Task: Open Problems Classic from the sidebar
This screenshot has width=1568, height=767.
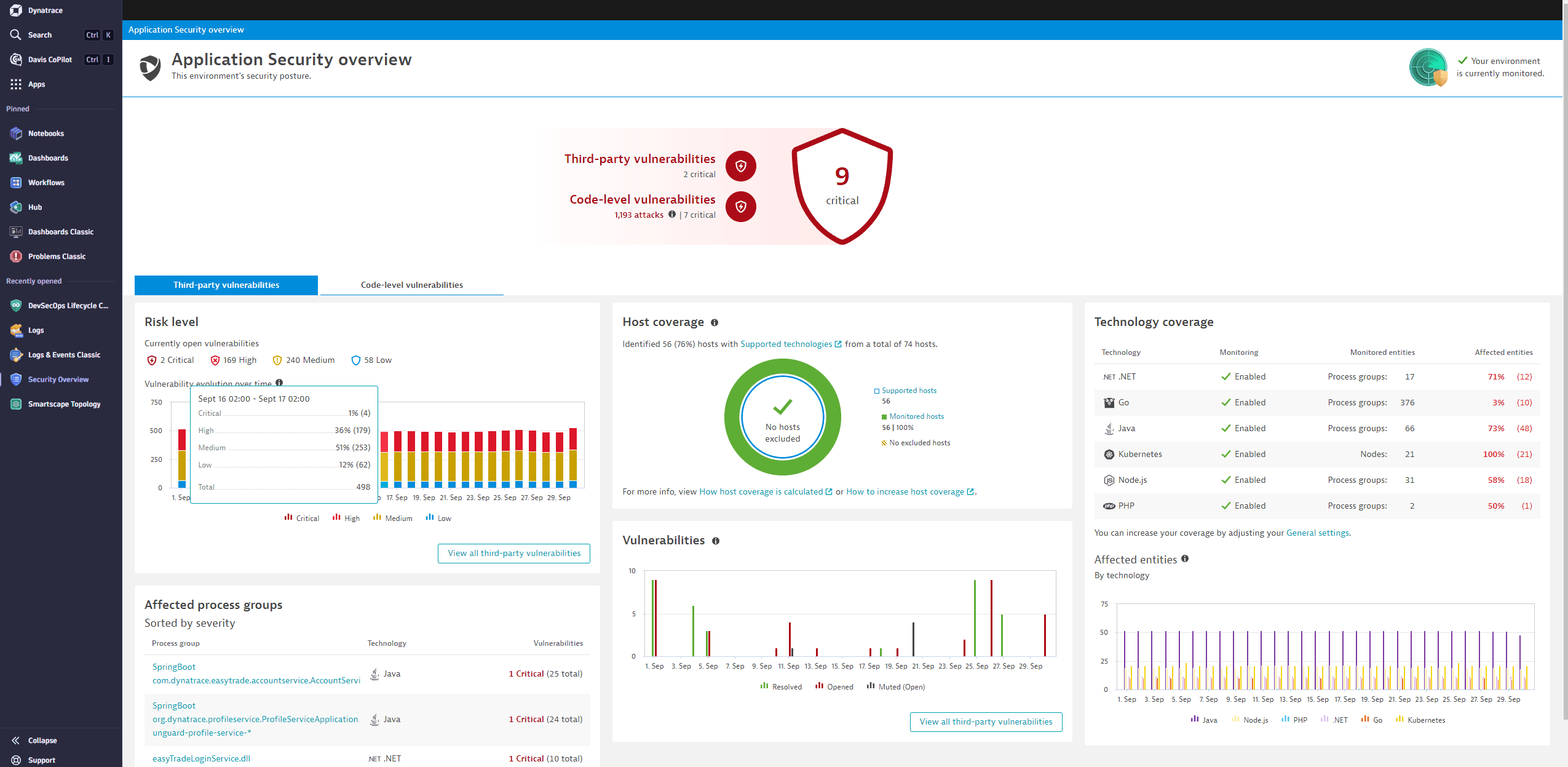Action: [x=16, y=256]
